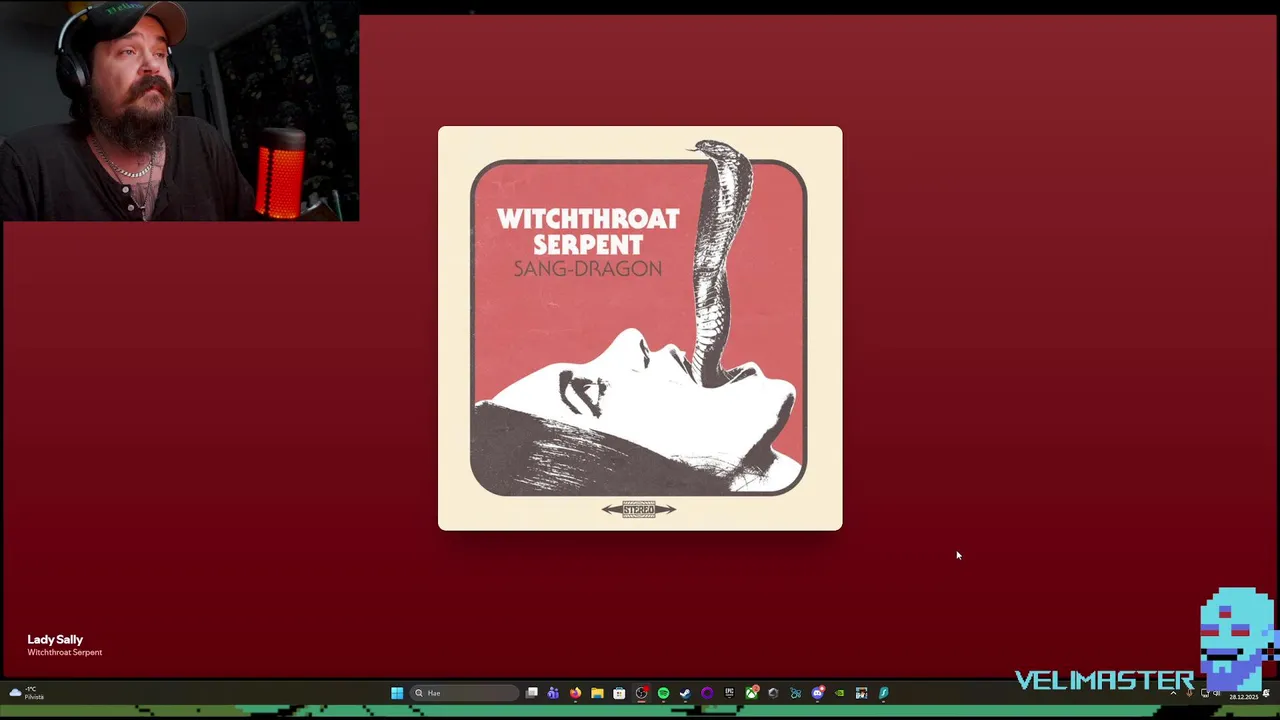Image resolution: width=1280 pixels, height=720 pixels.
Task: Open teal swirl app at taskbar end
Action: [x=883, y=693]
